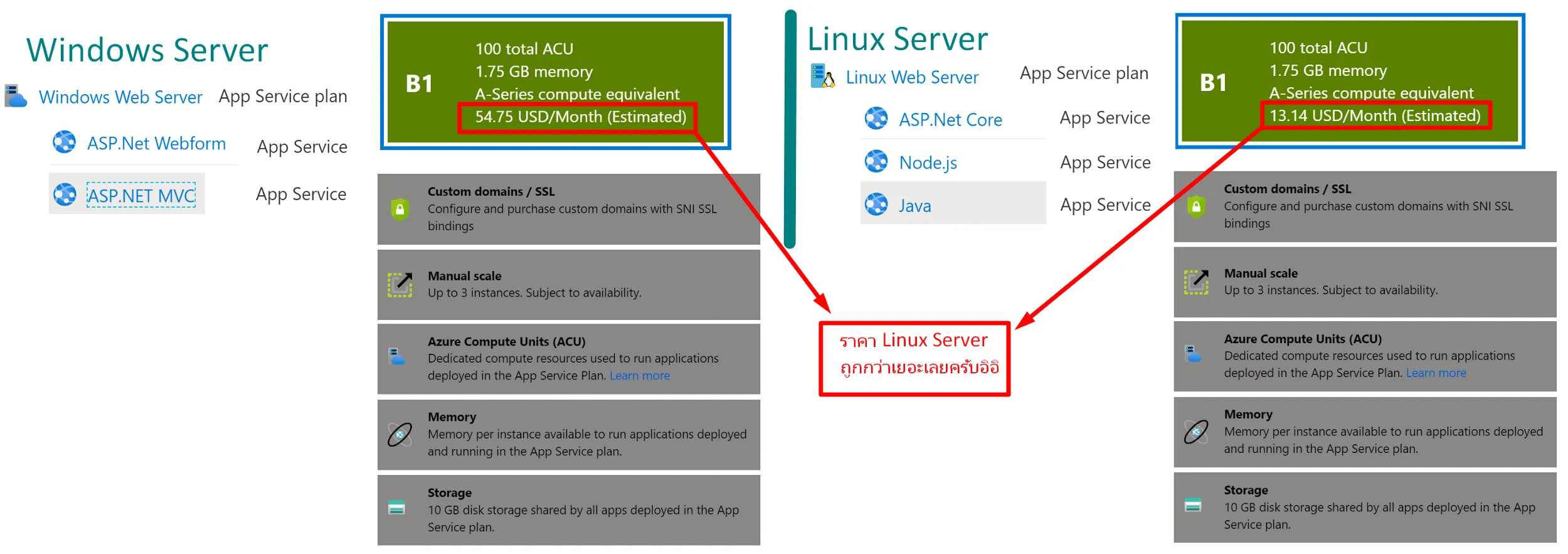Click 'App Service' beside ASP.Net Webform
This screenshot has height=554, width=1568.
302,147
